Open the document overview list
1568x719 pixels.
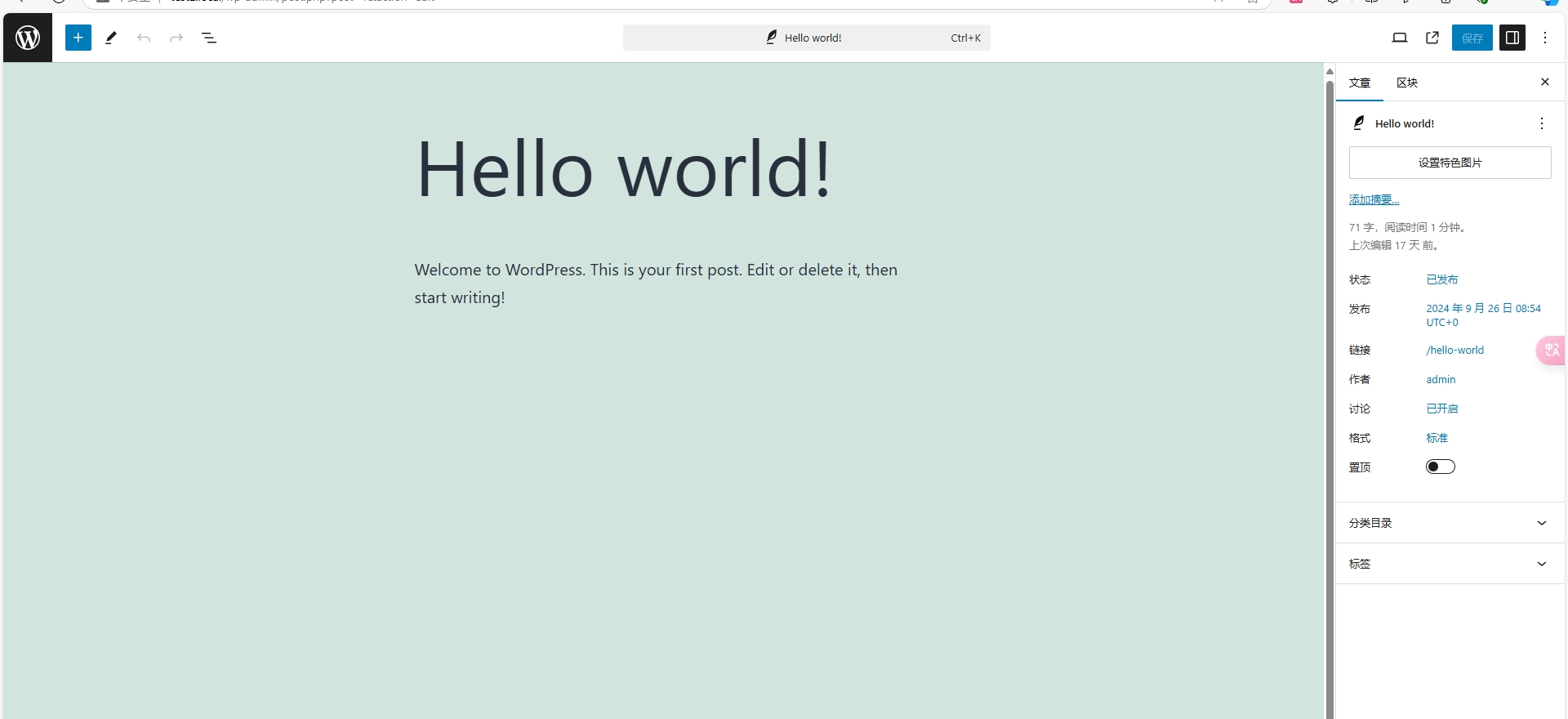(x=209, y=38)
